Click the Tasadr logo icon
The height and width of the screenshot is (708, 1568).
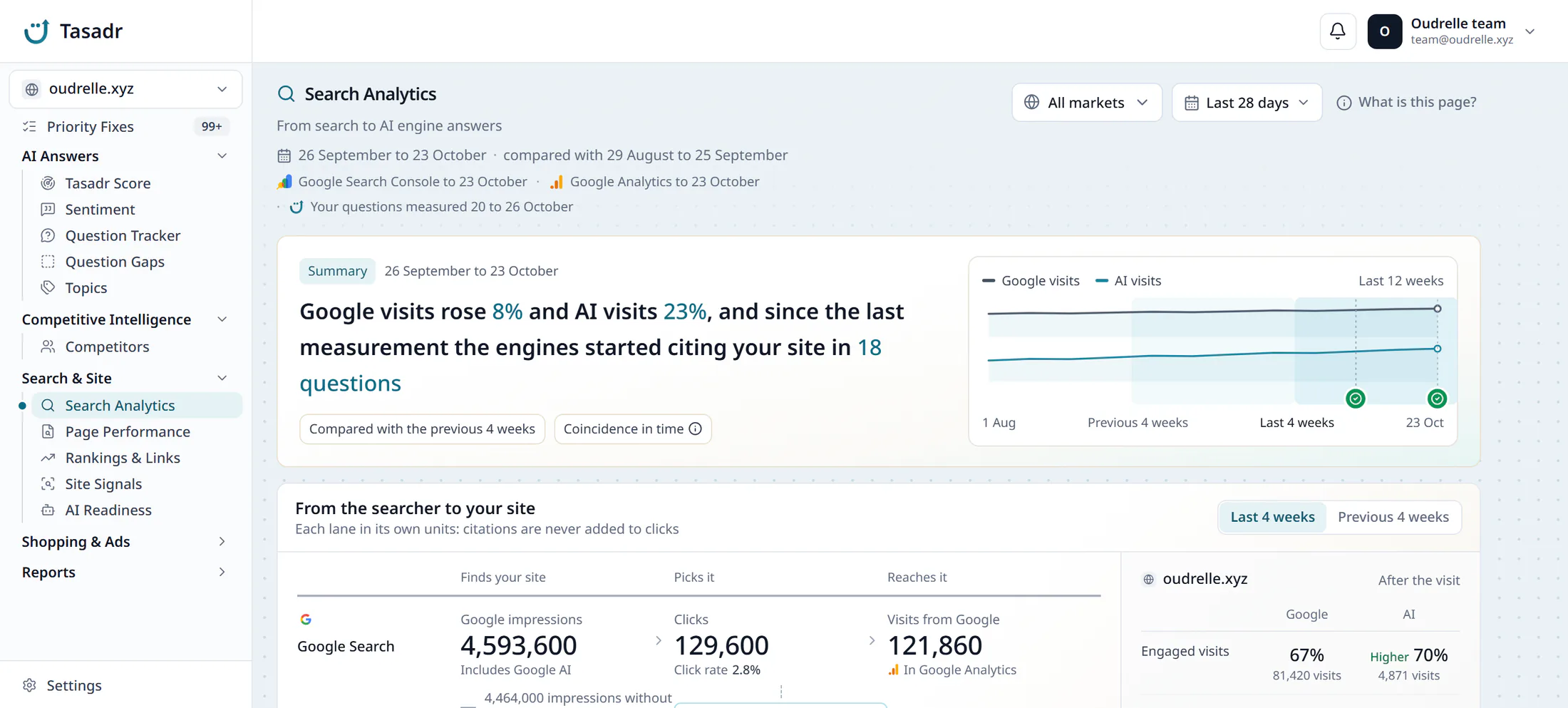36,31
